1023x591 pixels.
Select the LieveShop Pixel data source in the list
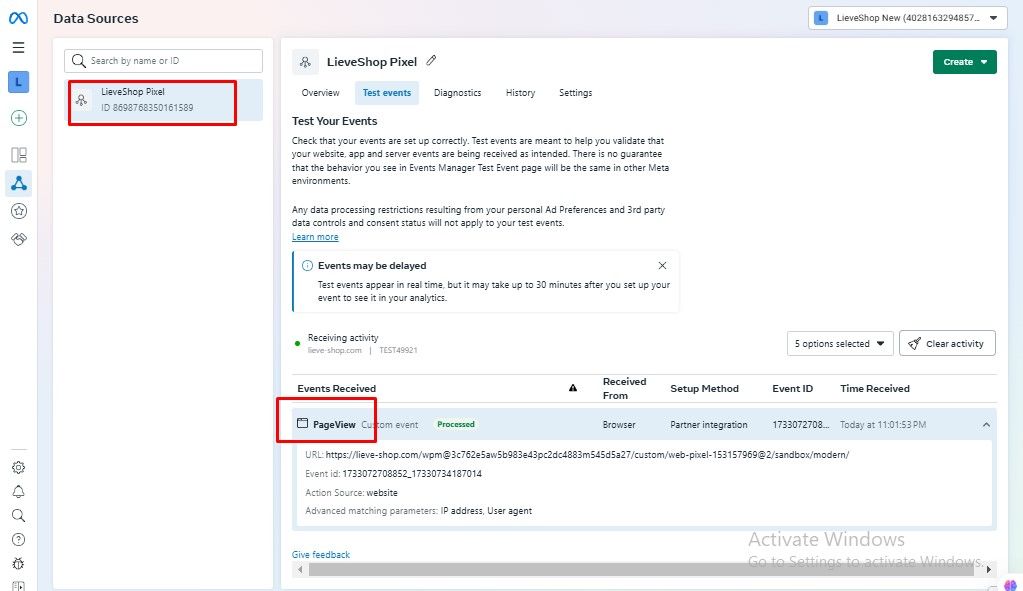click(165, 100)
